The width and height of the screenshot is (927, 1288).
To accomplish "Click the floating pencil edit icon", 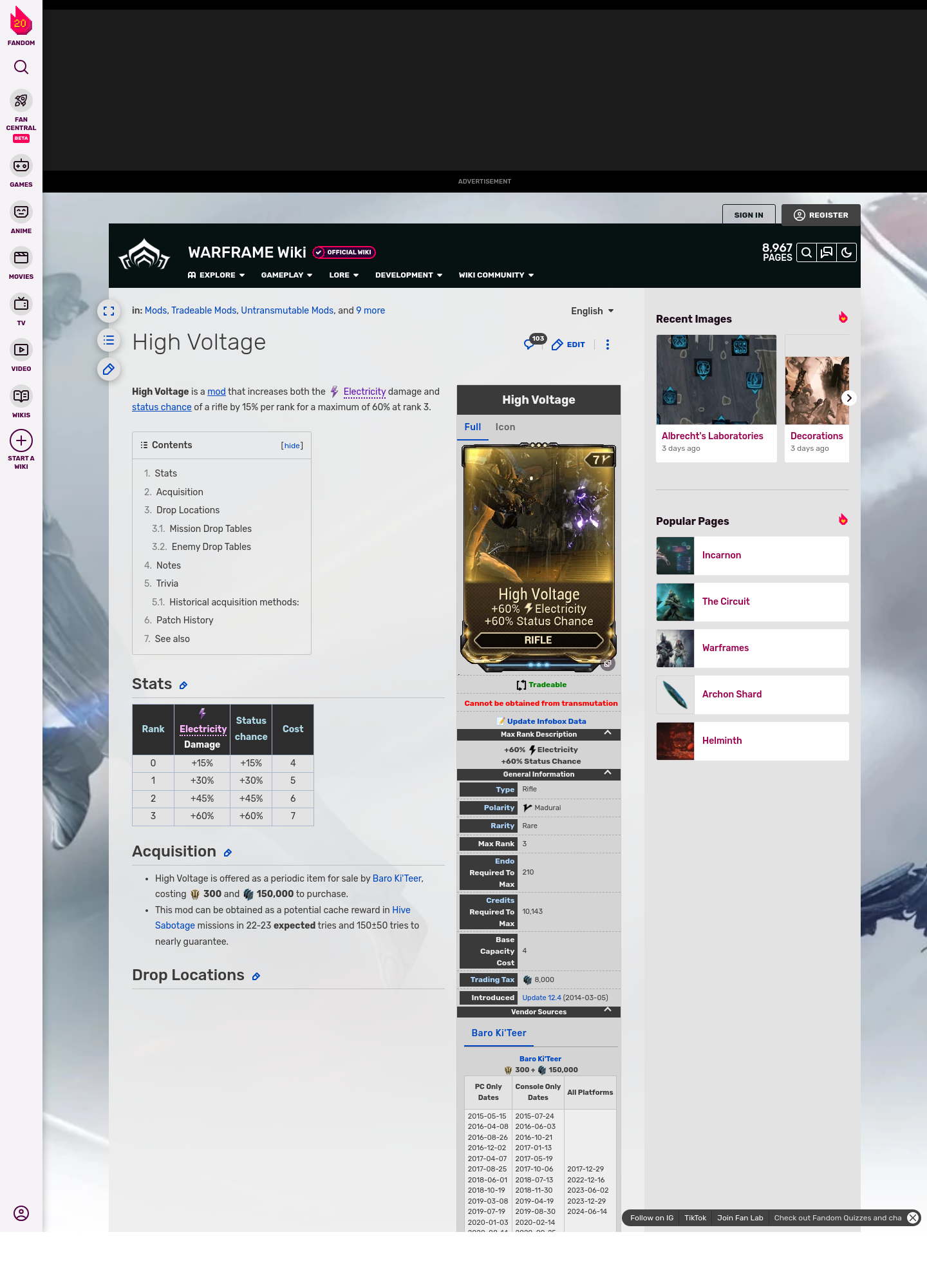I will coord(109,369).
